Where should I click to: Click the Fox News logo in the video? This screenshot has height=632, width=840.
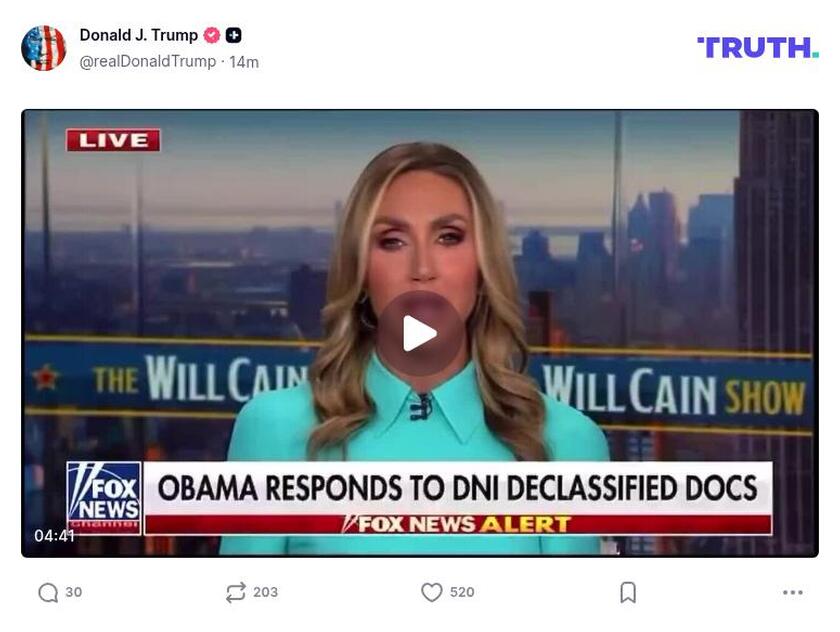[104, 498]
